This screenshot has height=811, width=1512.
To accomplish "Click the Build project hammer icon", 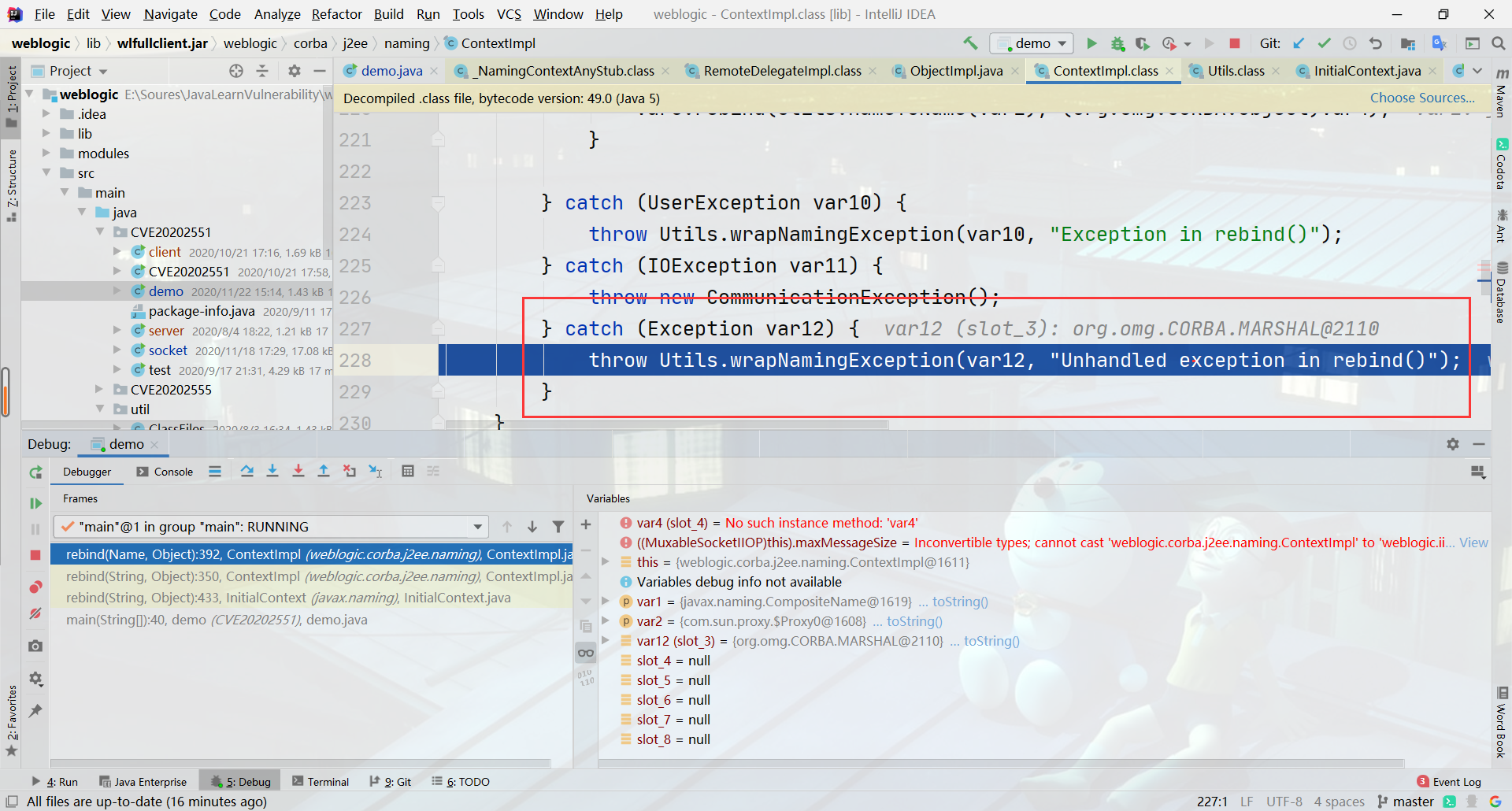I will point(970,43).
